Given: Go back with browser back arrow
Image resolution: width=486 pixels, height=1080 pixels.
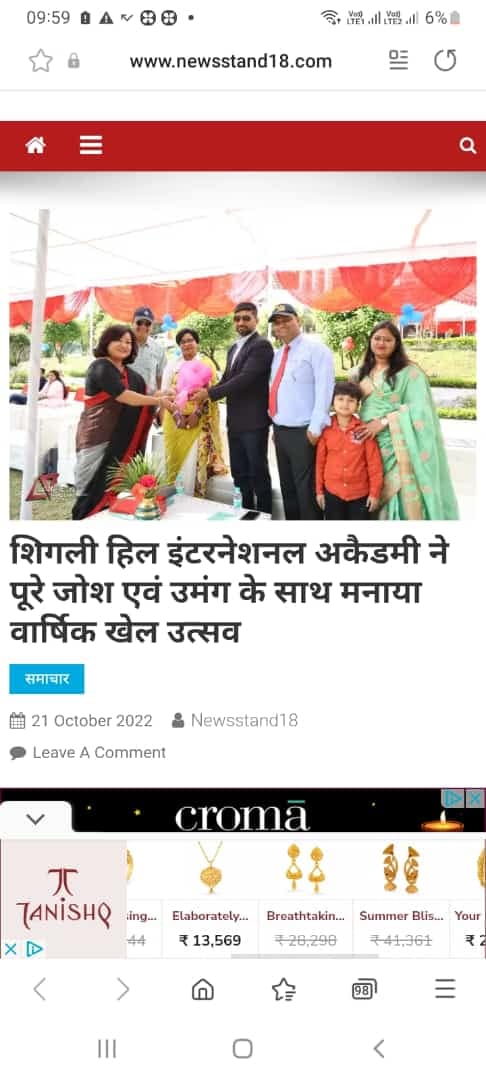Looking at the screenshot, I should (40, 990).
